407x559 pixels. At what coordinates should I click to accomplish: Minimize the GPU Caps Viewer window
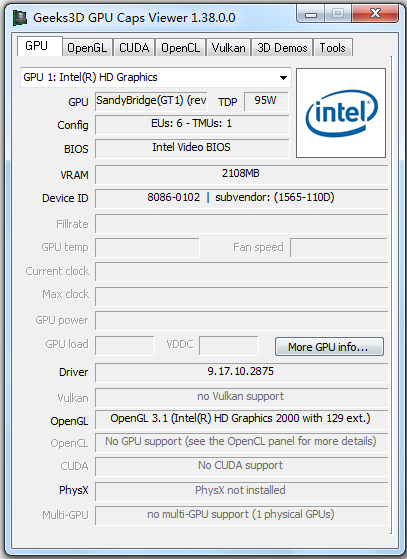pos(311,14)
